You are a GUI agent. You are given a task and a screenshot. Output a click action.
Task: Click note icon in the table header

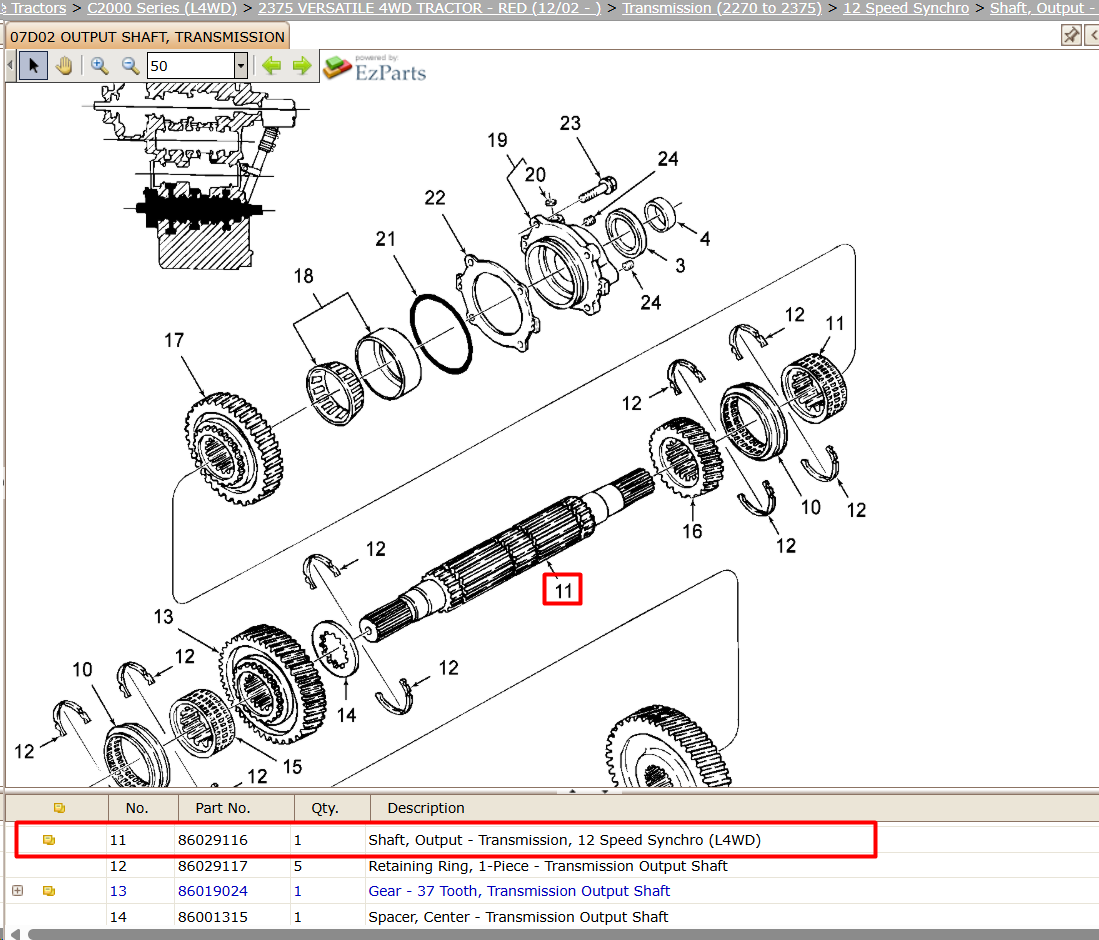60,808
